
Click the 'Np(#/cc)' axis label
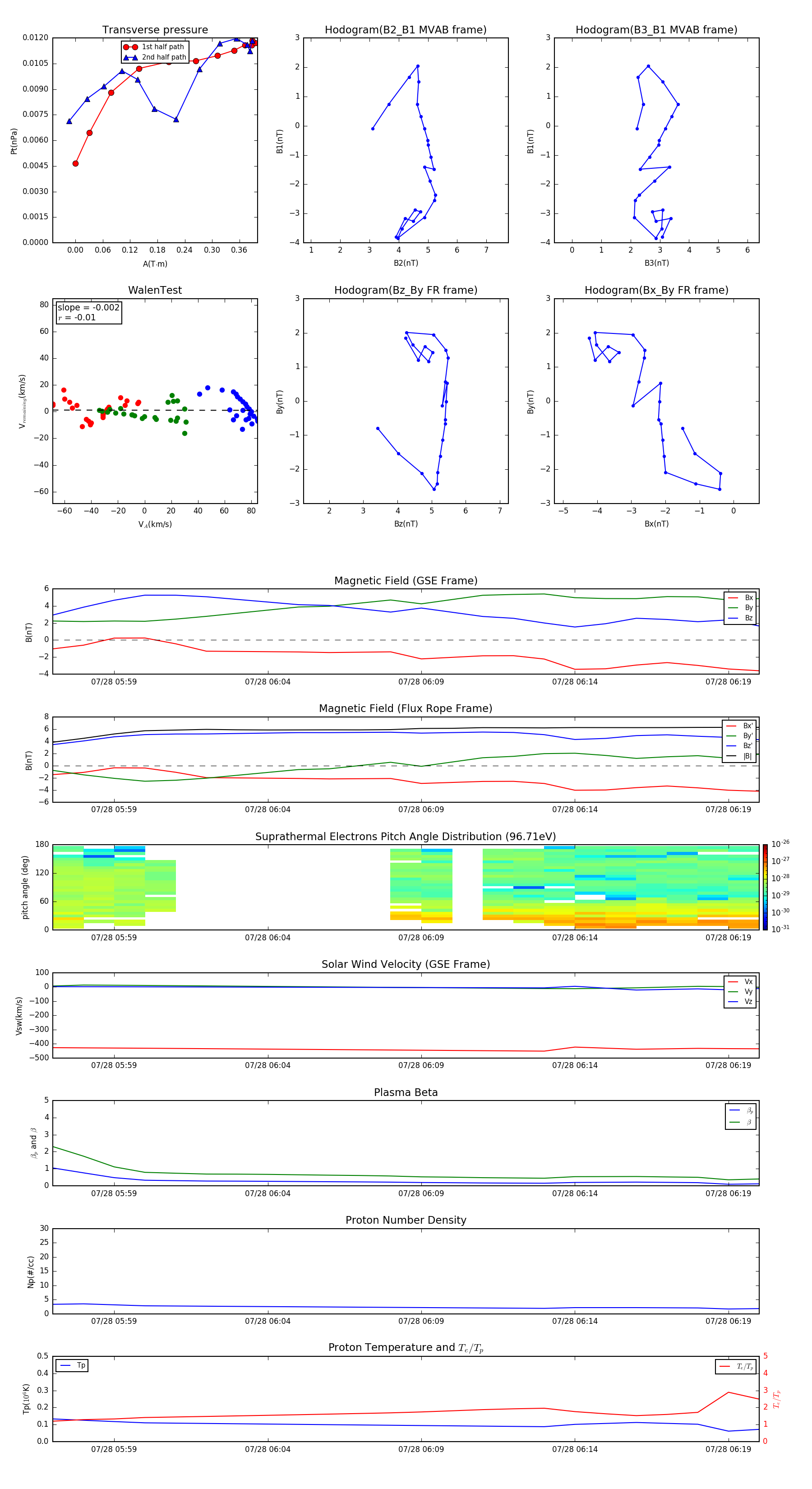(x=31, y=1271)
